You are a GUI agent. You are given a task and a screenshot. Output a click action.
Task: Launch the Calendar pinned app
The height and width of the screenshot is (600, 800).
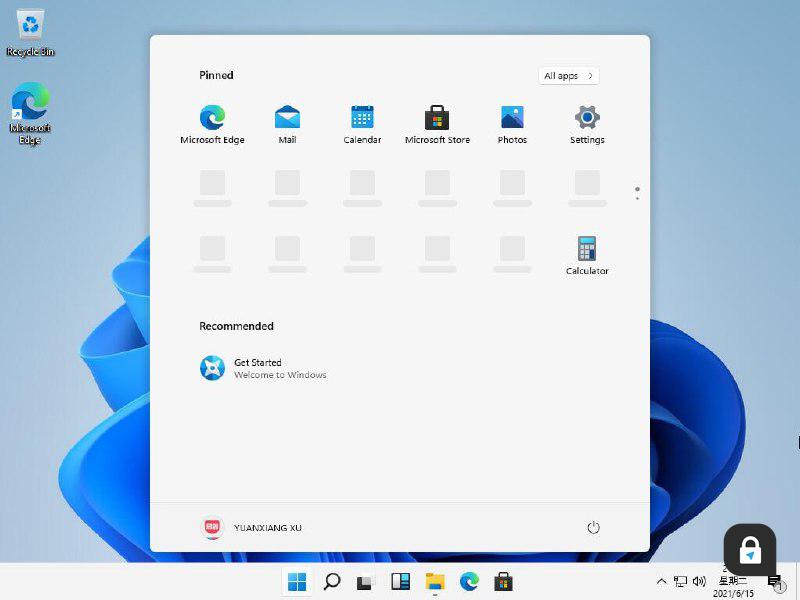(x=362, y=124)
